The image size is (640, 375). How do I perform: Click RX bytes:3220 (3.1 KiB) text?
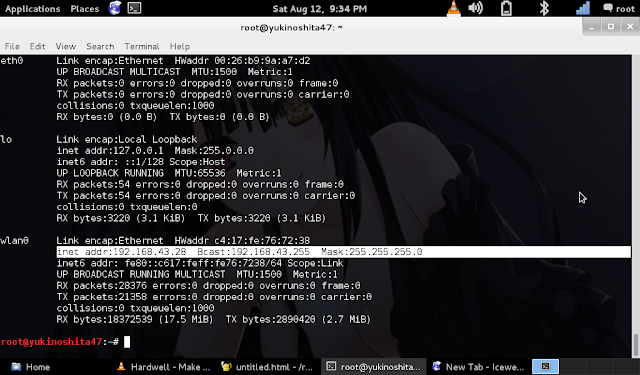120,218
